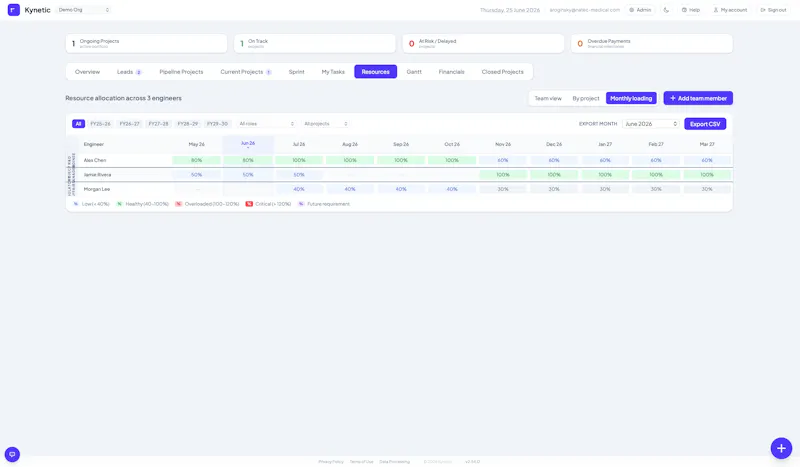Viewport: 800px width, 467px height.
Task: Click the At Risk / Delayed card
Action: tap(483, 43)
